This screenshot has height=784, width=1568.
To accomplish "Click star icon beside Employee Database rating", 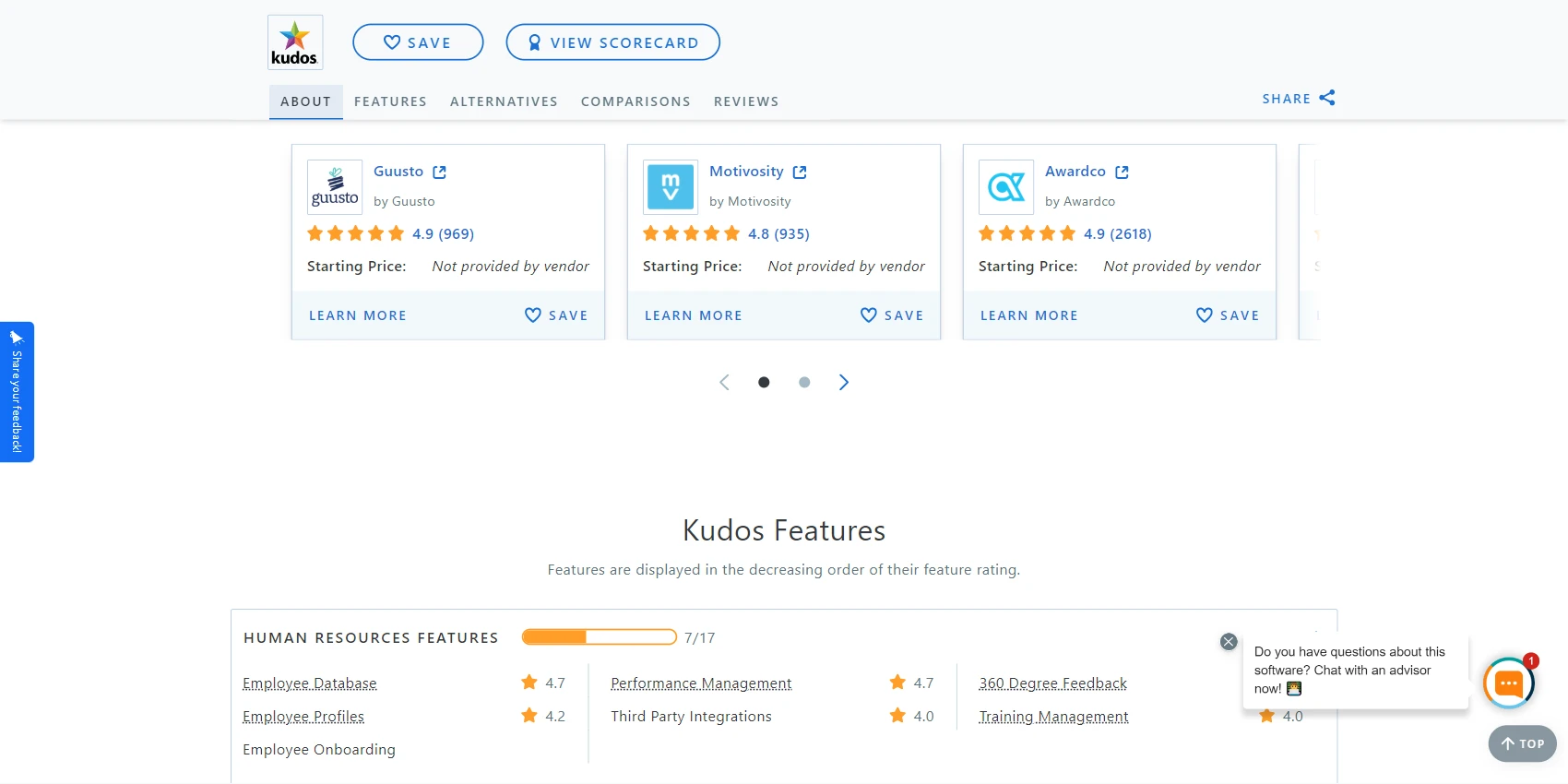I will click(529, 683).
